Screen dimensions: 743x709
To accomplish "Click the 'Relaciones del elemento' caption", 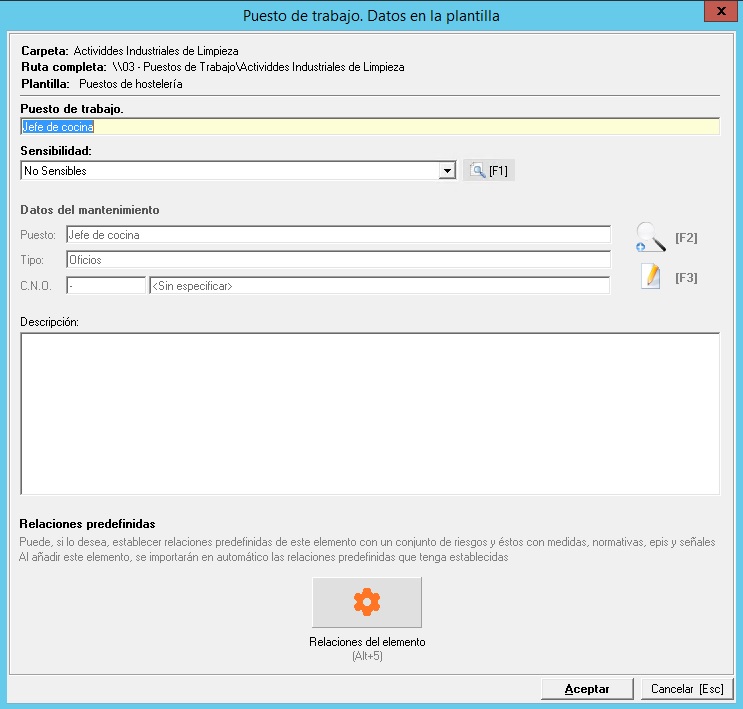I will (367, 642).
